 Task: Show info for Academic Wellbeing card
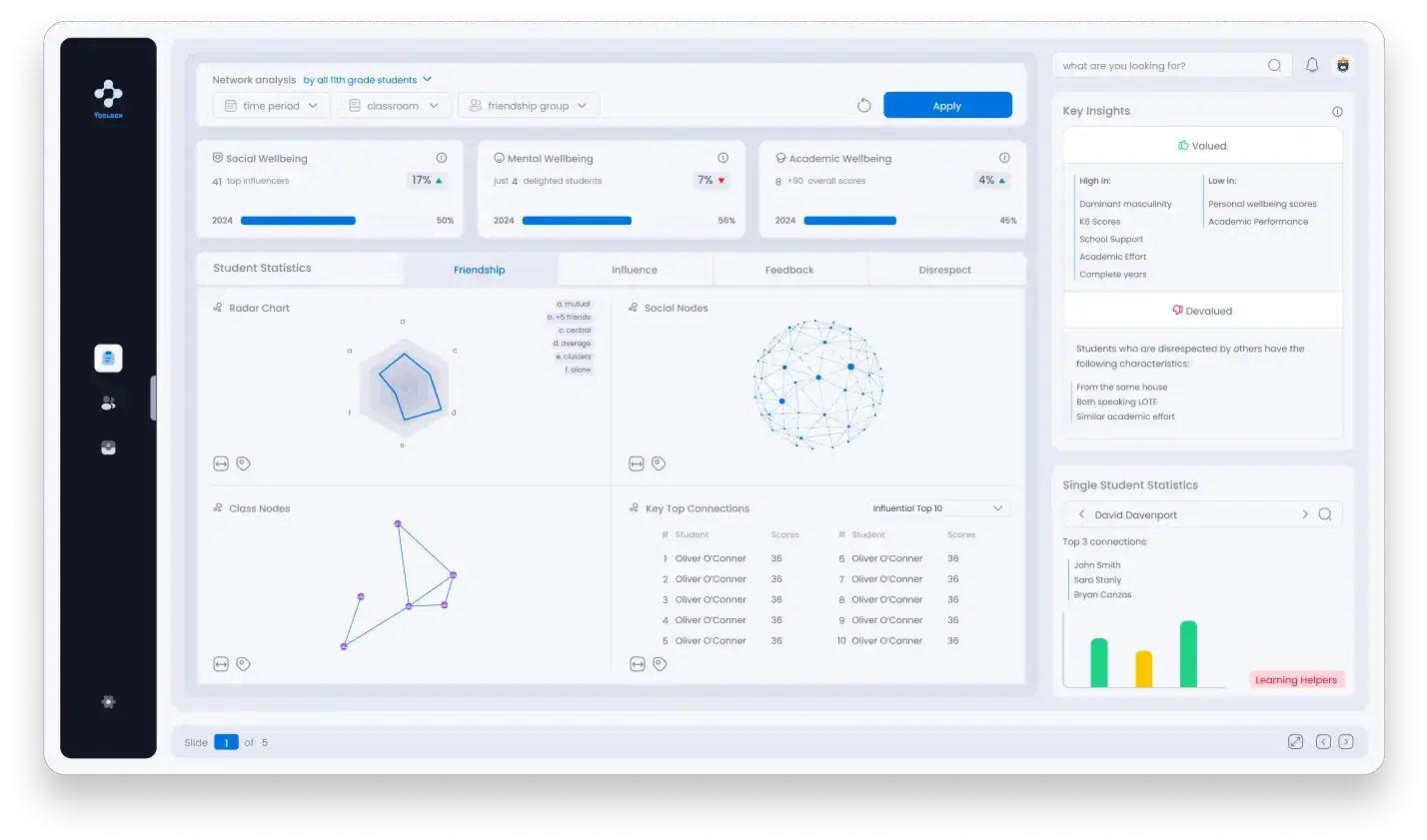pos(1004,158)
